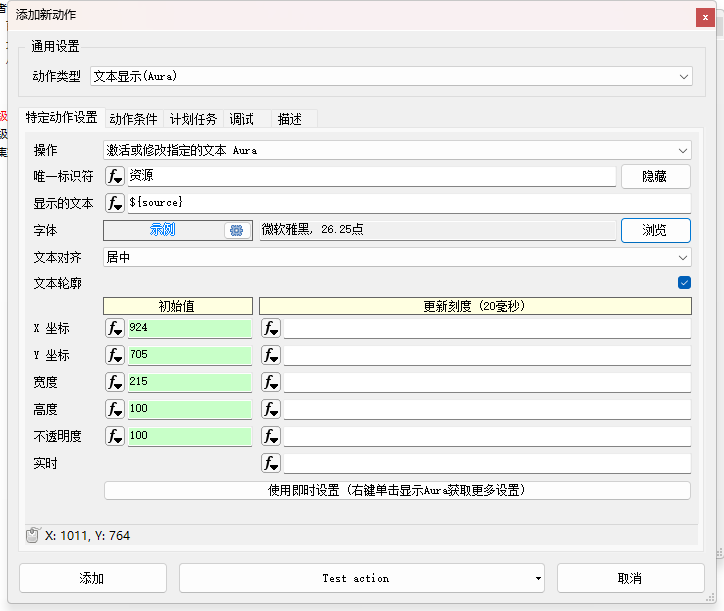The image size is (724, 611).
Task: Click expression icon for 高度 update field
Action: tap(271, 410)
